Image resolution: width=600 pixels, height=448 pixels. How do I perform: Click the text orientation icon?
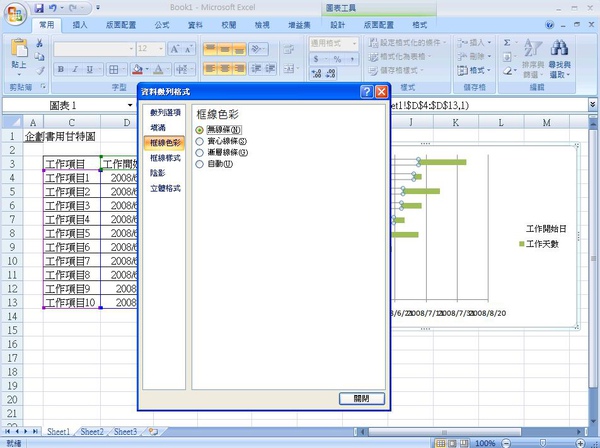coord(258,49)
